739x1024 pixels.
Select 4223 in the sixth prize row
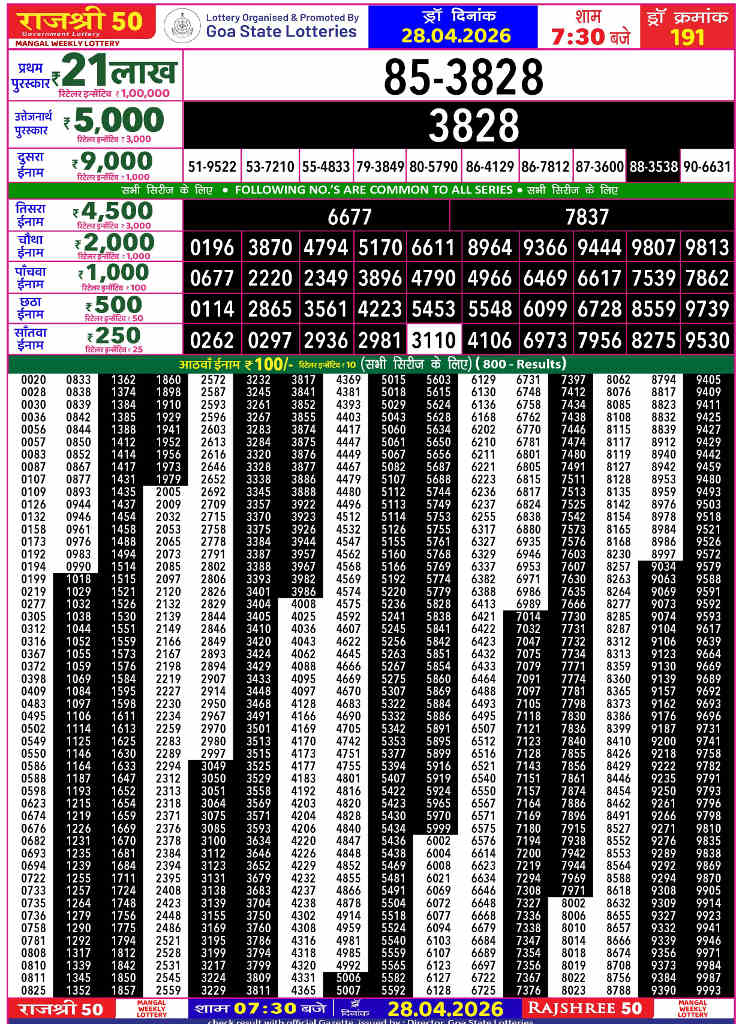pos(380,309)
